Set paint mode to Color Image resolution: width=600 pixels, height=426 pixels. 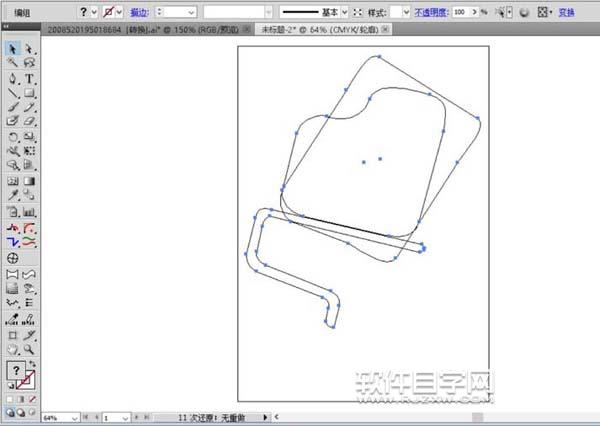(x=10, y=399)
